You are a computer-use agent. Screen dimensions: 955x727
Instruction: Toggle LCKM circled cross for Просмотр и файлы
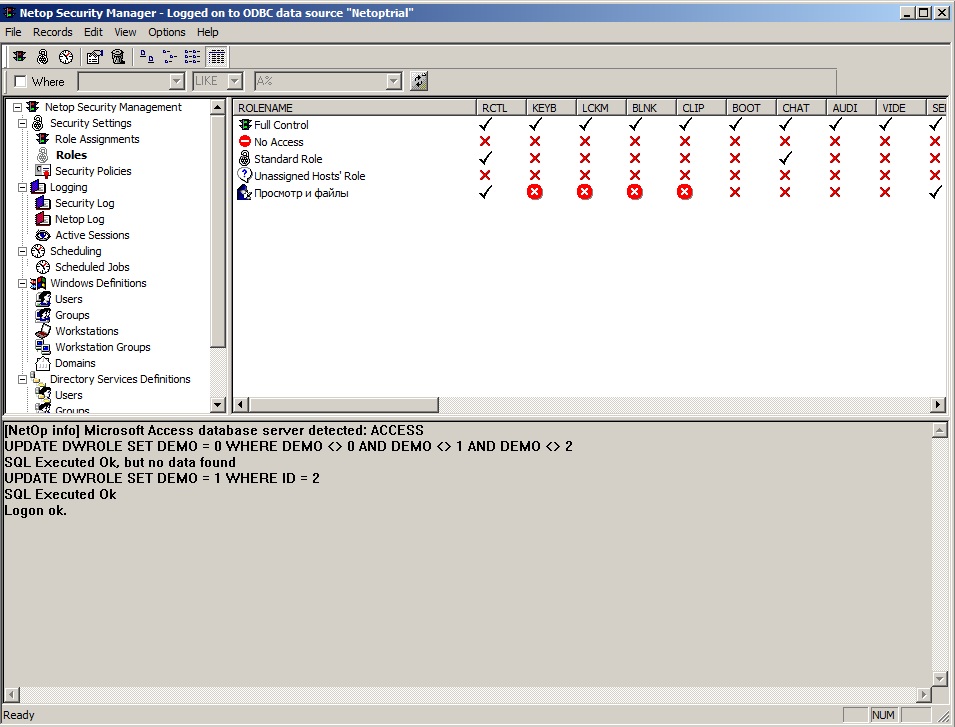click(585, 192)
